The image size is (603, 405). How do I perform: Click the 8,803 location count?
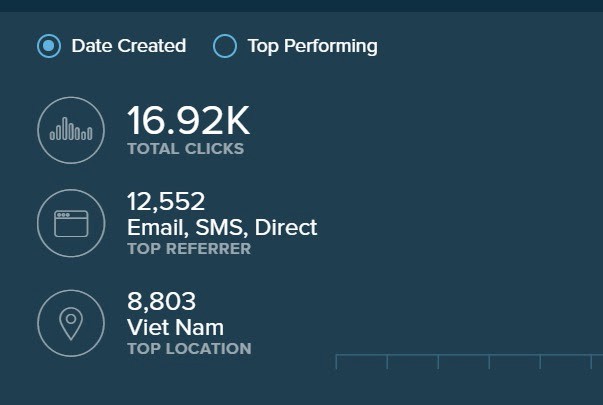click(x=161, y=301)
